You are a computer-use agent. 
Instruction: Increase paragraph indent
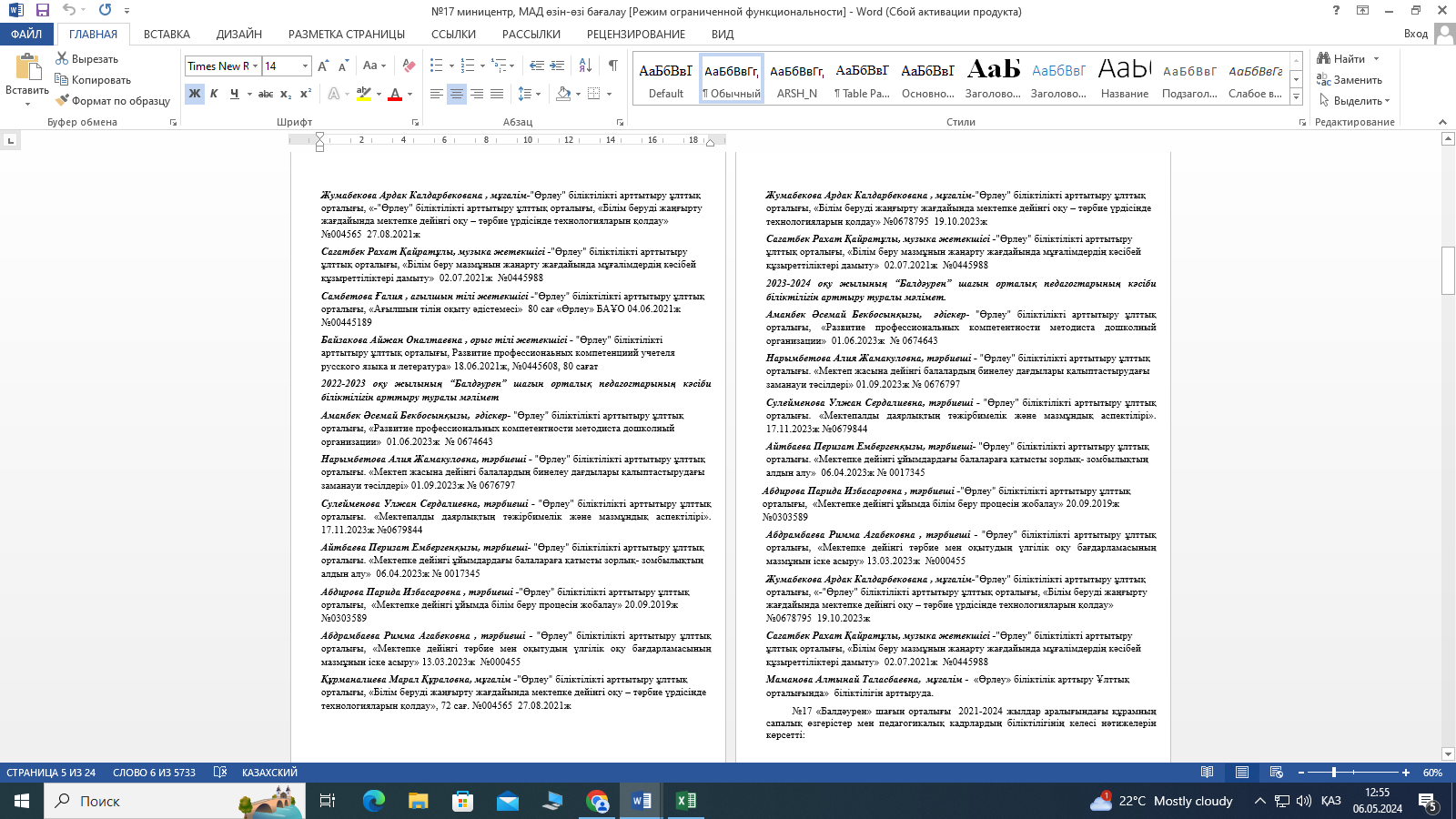click(557, 66)
